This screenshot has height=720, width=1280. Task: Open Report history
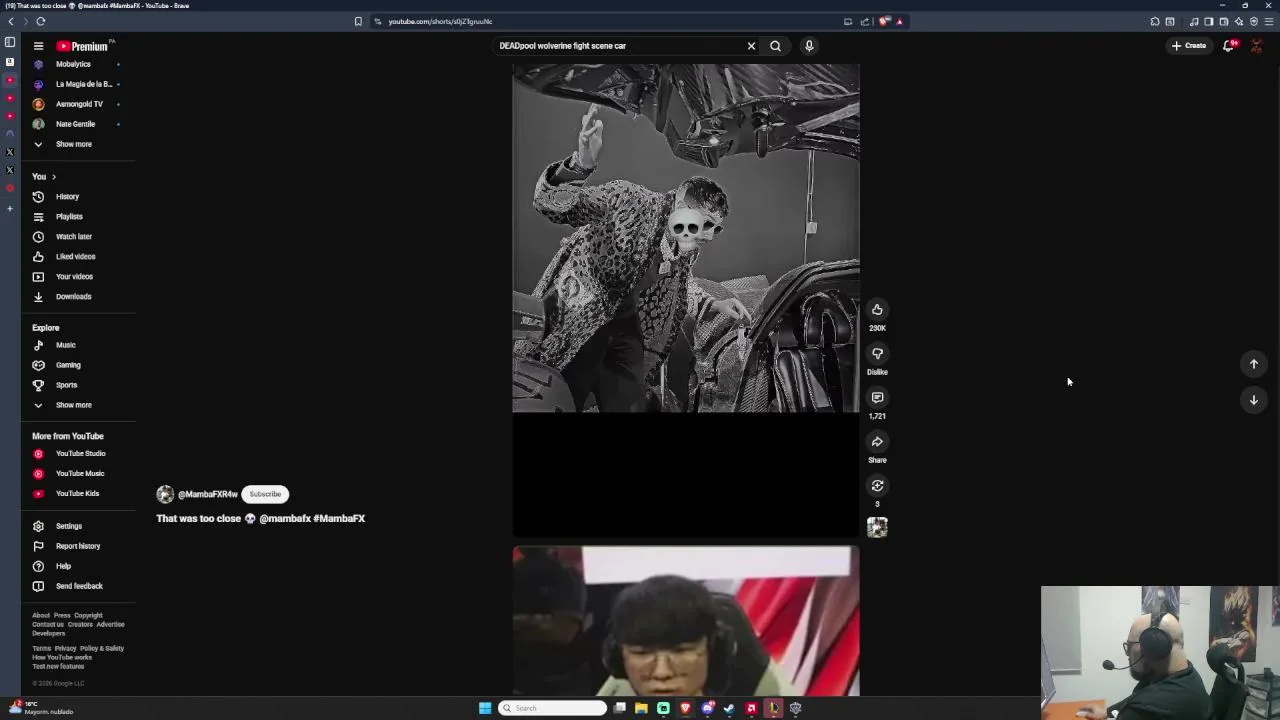coord(77,546)
